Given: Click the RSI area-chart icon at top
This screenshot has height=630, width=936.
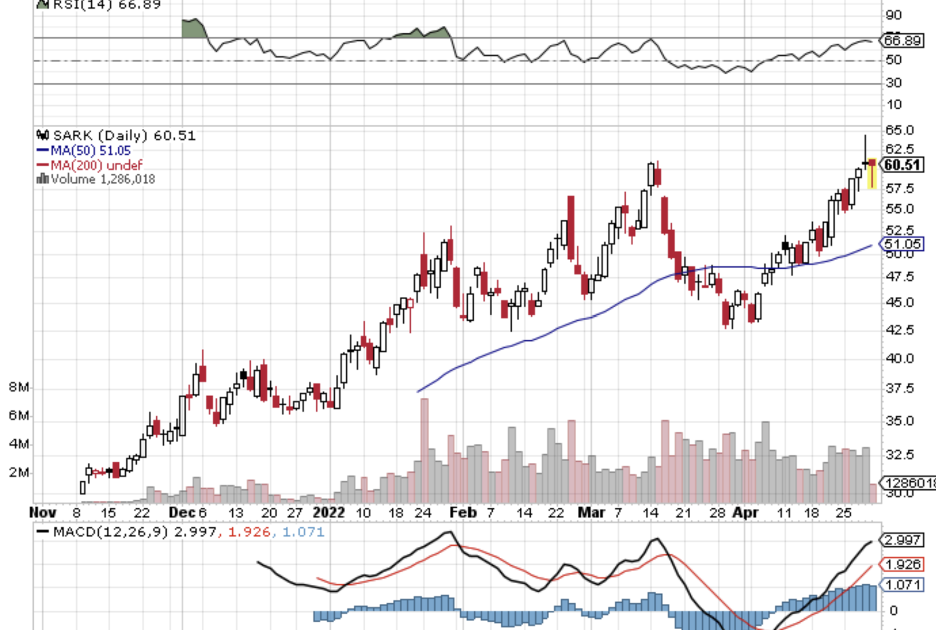Looking at the screenshot, I should pyautogui.click(x=42, y=4).
